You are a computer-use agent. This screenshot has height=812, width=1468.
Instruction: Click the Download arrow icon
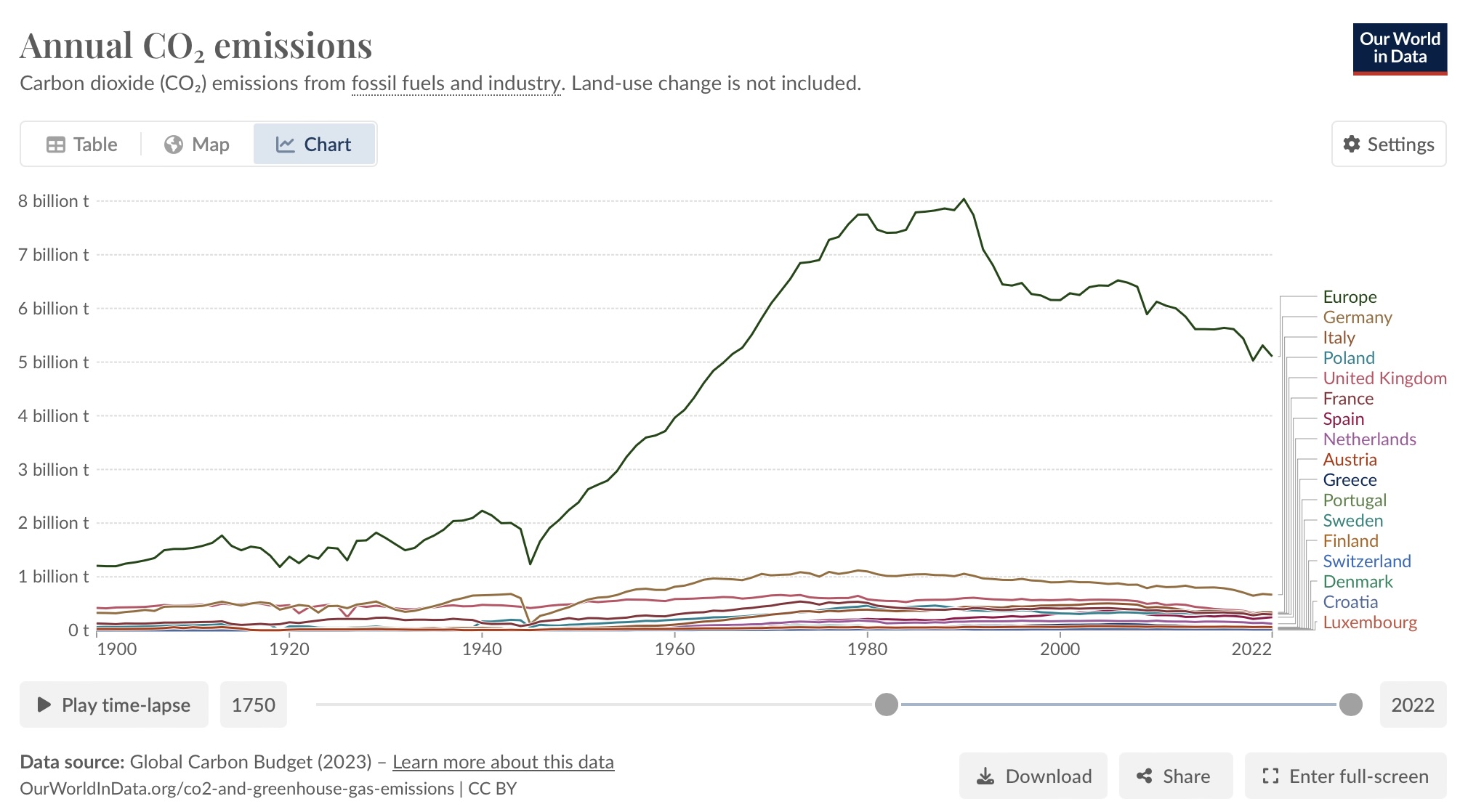pyautogui.click(x=985, y=776)
